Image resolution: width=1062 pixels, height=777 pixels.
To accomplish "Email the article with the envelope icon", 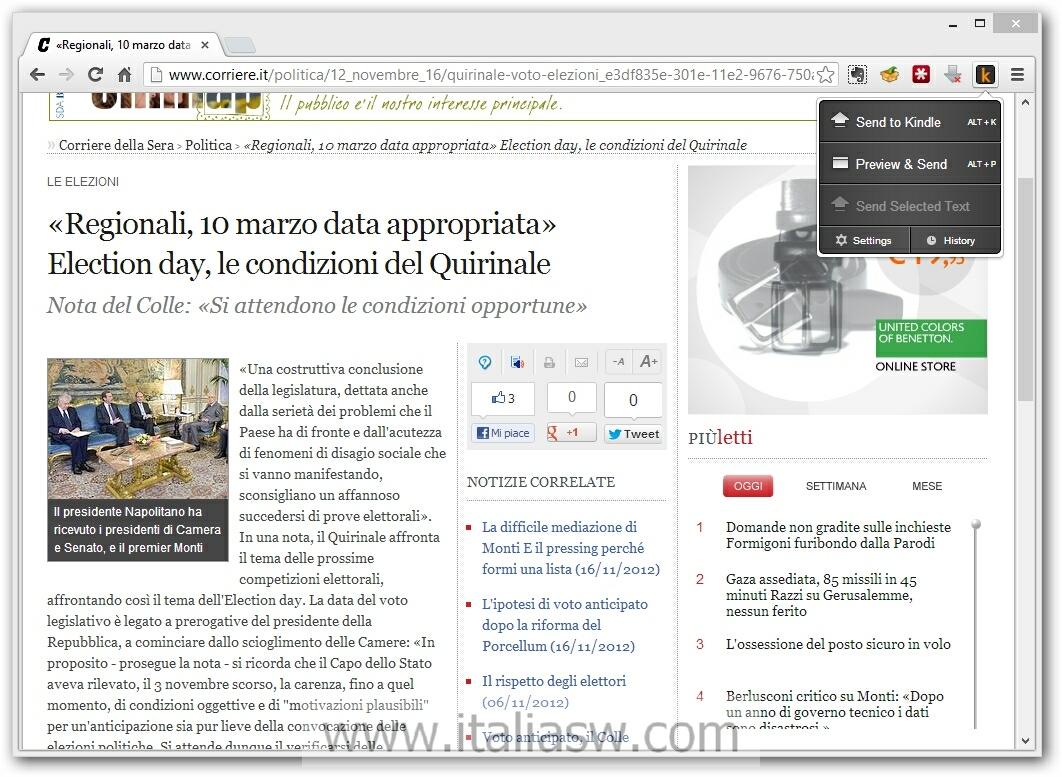I will click(x=581, y=362).
